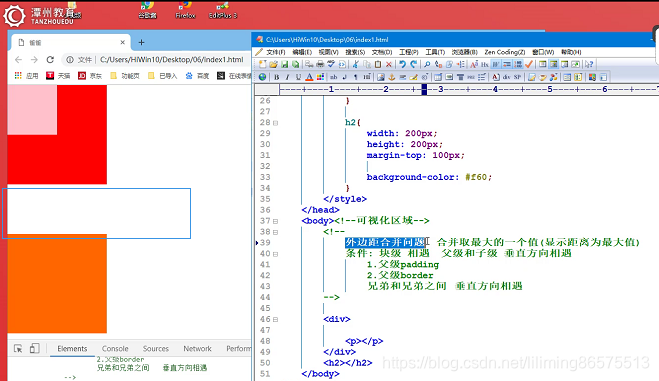Collapse the comment fold at line 38
Viewport: 659px width, 381px height.
(276, 232)
